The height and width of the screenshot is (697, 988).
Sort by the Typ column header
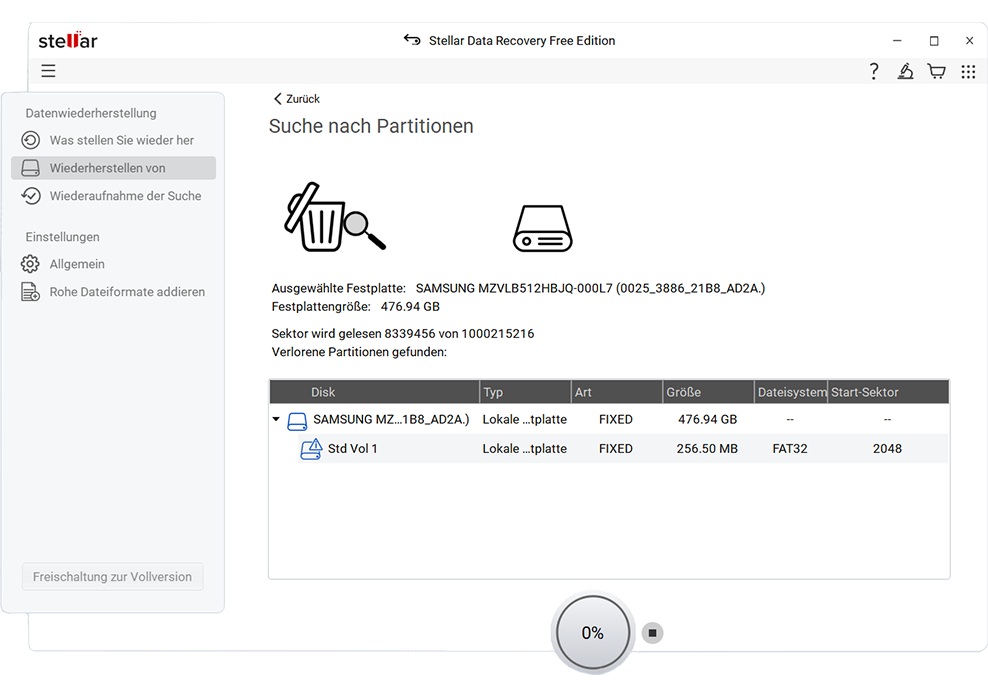[x=526, y=392]
